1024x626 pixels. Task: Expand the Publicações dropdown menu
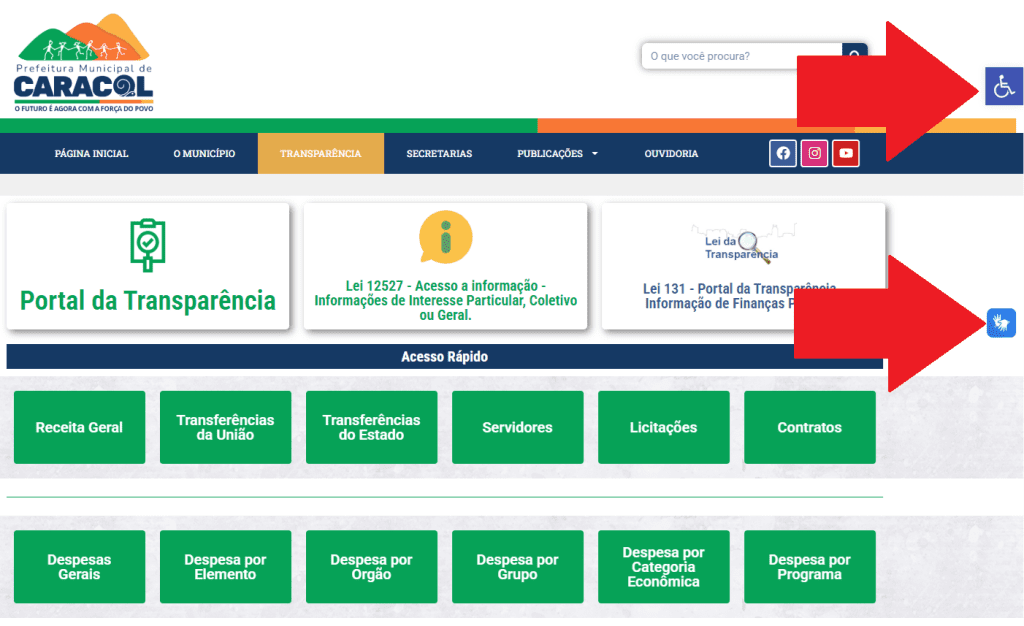click(557, 154)
